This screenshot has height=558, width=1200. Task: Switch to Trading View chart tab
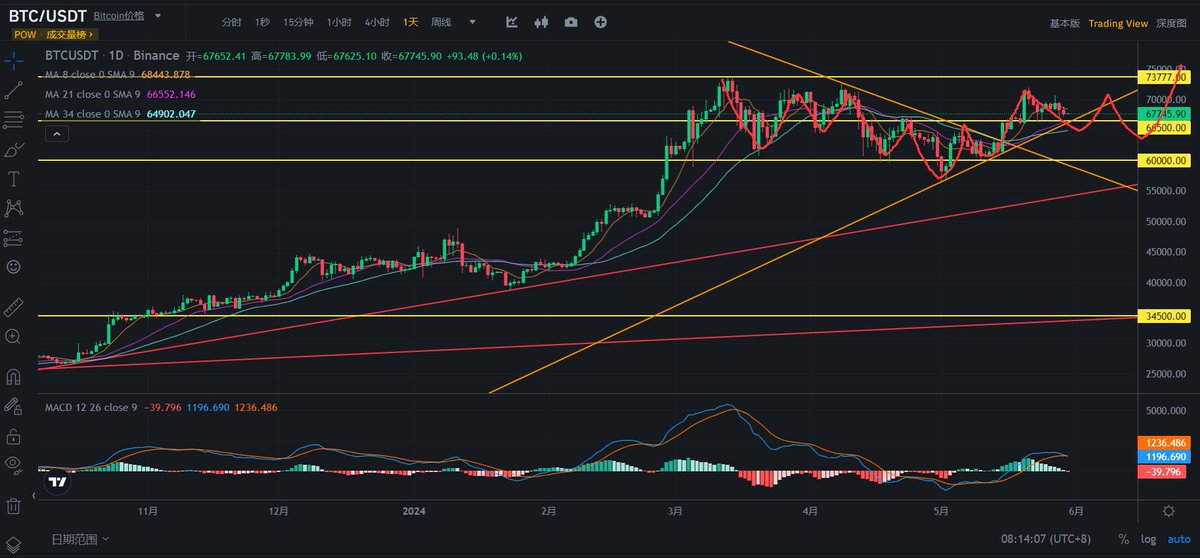(1118, 23)
